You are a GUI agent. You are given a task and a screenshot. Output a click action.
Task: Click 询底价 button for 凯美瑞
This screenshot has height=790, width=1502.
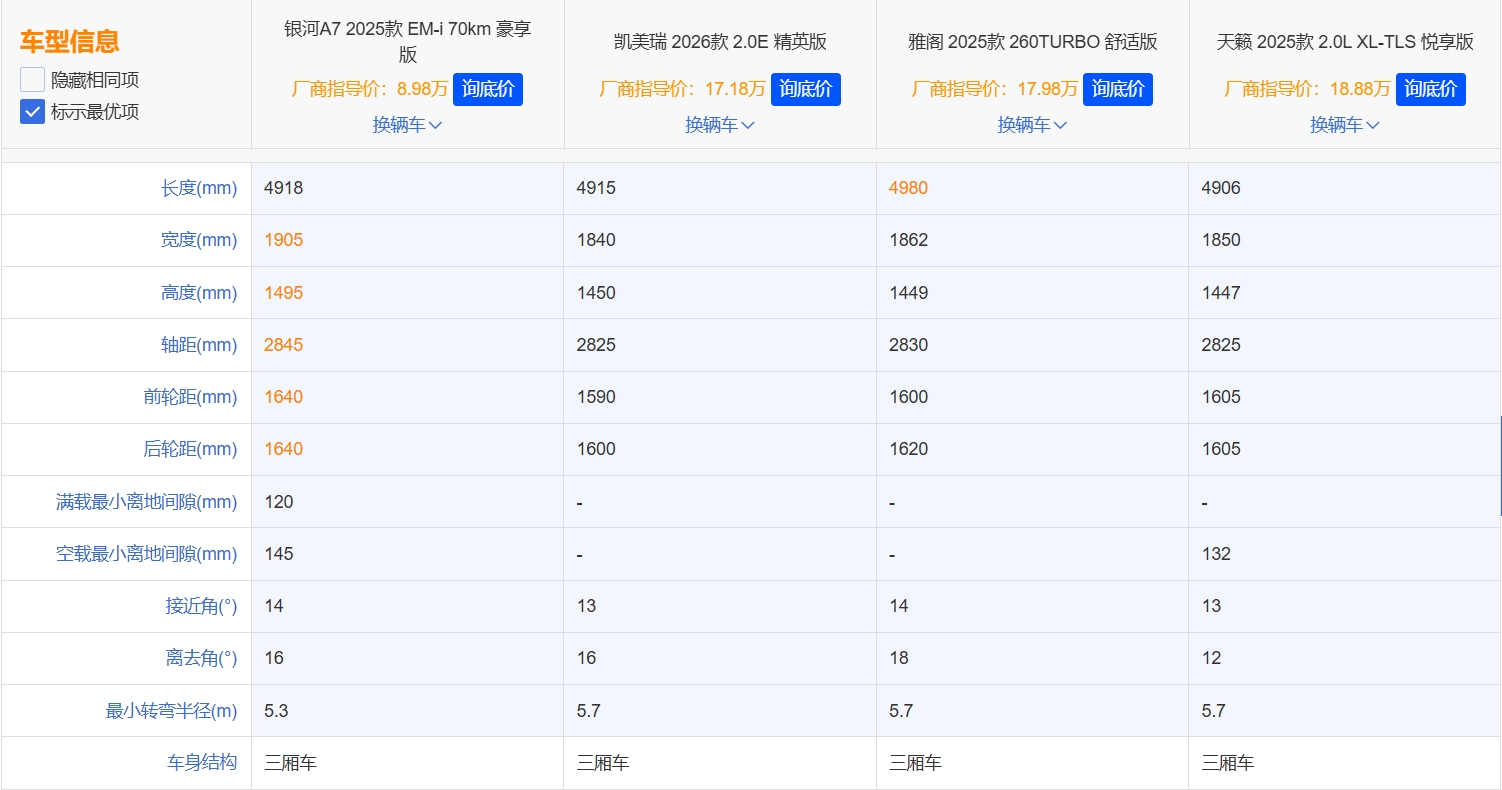pos(806,89)
